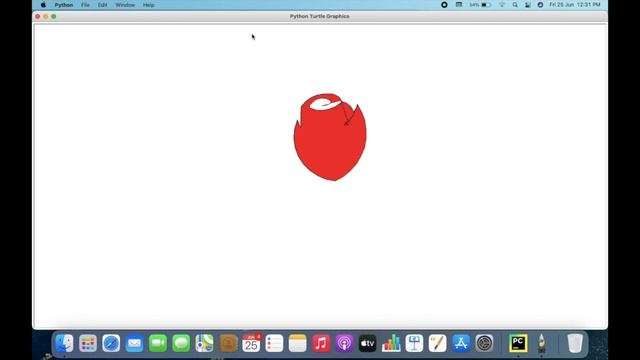Open Reminders from the Dock
This screenshot has width=640, height=360.
pyautogui.click(x=274, y=343)
